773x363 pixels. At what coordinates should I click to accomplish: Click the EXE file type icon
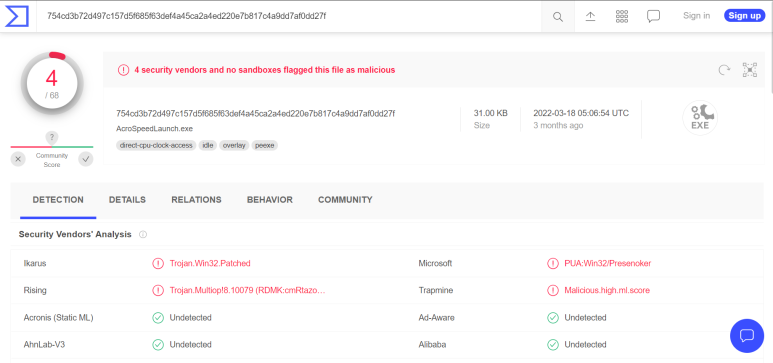coord(700,118)
